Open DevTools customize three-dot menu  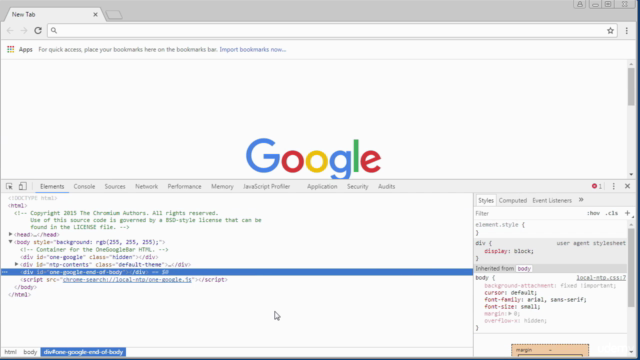[613, 186]
